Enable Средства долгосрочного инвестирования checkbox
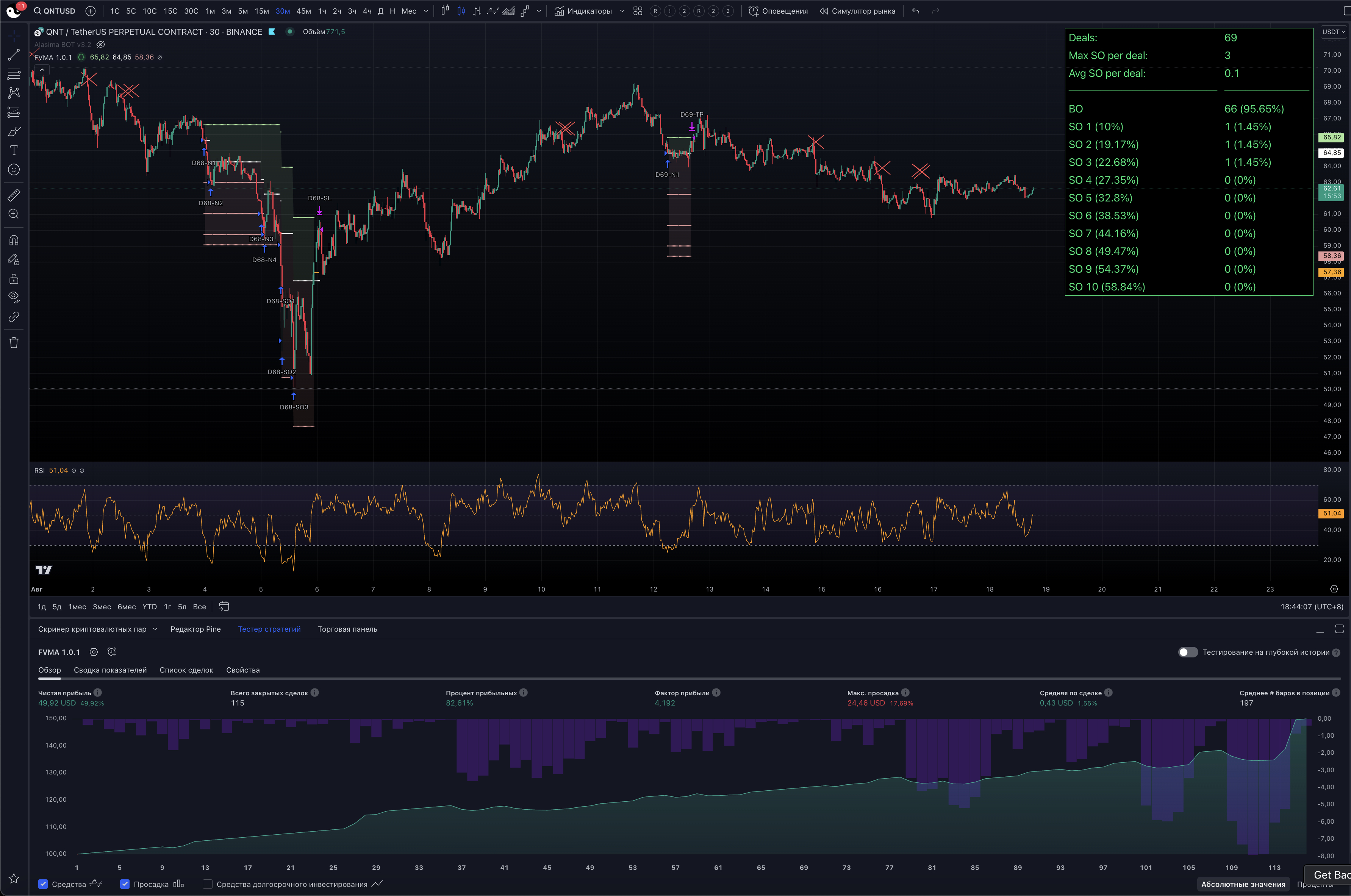This screenshot has width=1351, height=896. 208,884
